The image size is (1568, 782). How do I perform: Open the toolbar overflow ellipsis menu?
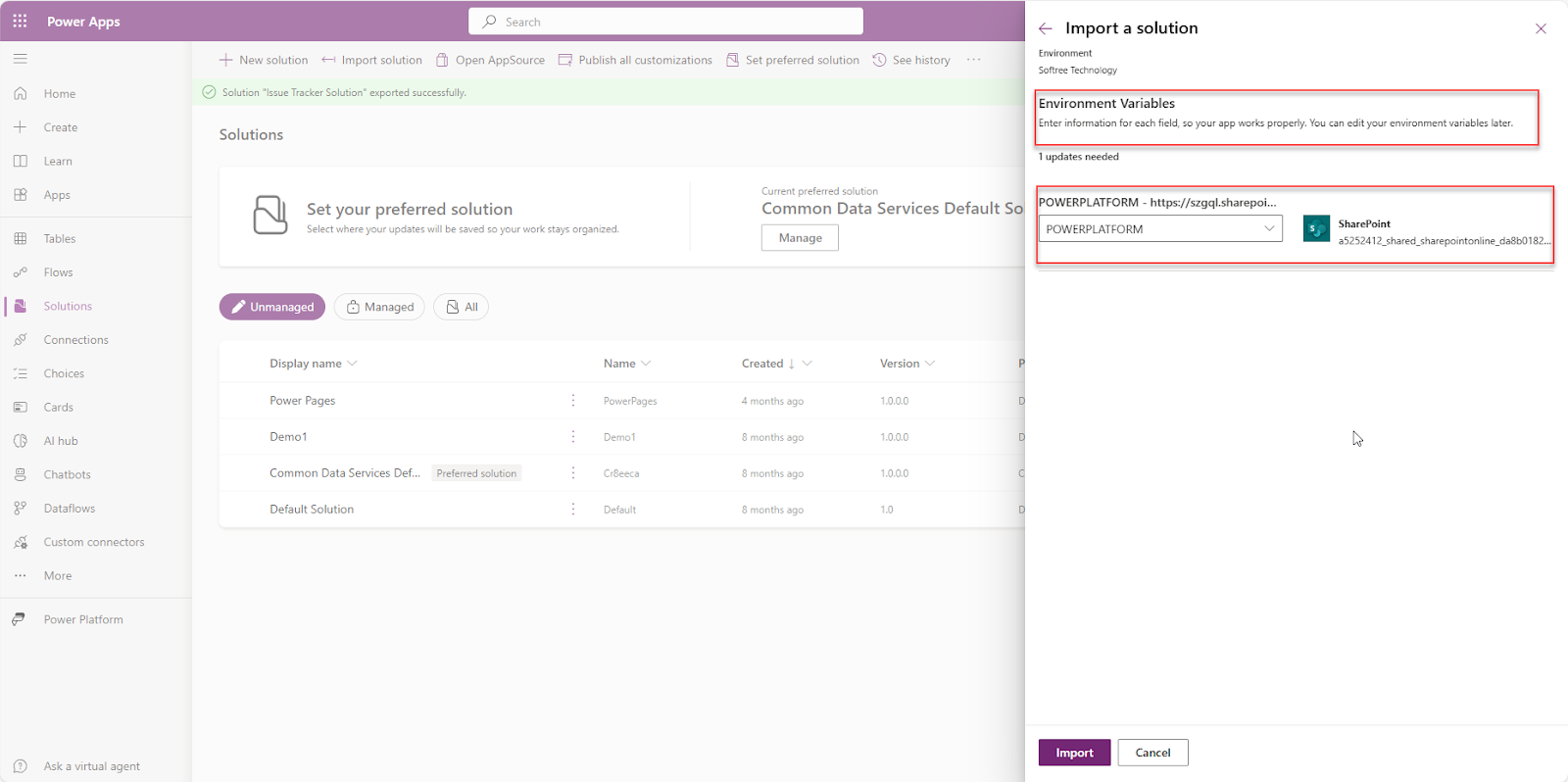tap(973, 60)
